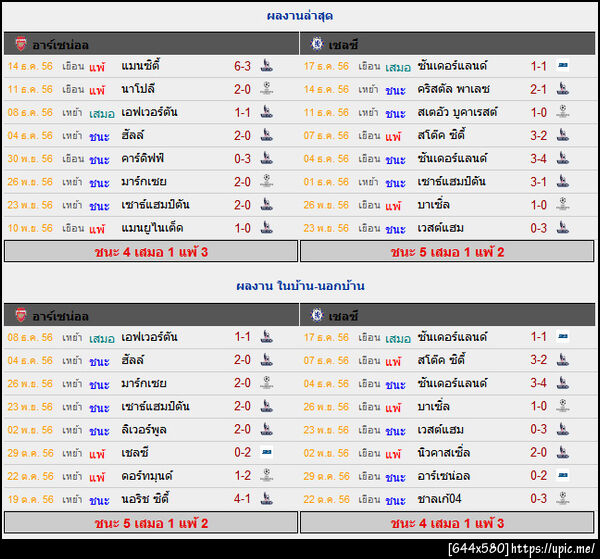Click competition icon in นาโปลี row

coord(266,89)
